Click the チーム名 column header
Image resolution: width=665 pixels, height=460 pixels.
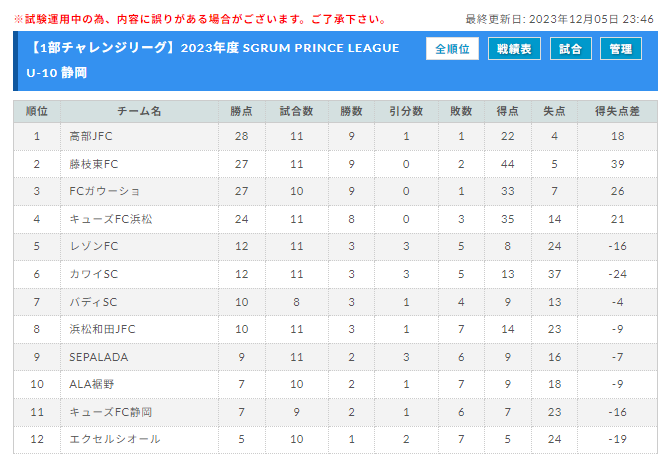[x=139, y=112]
